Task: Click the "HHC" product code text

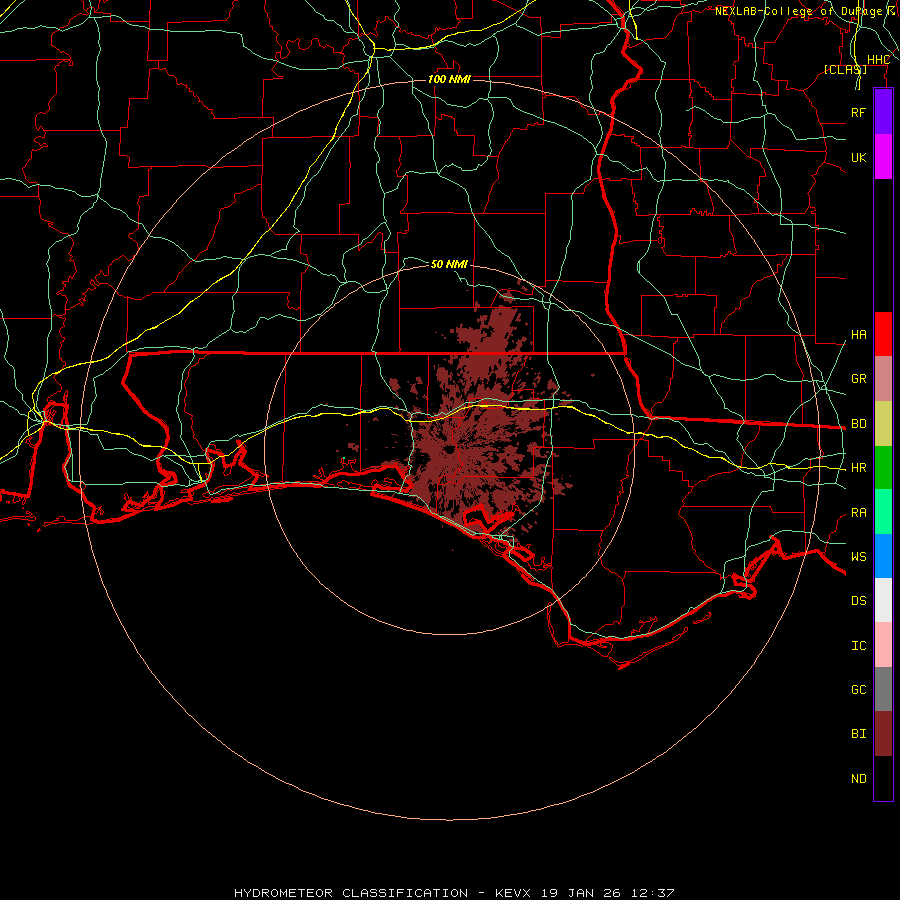Action: (878, 60)
